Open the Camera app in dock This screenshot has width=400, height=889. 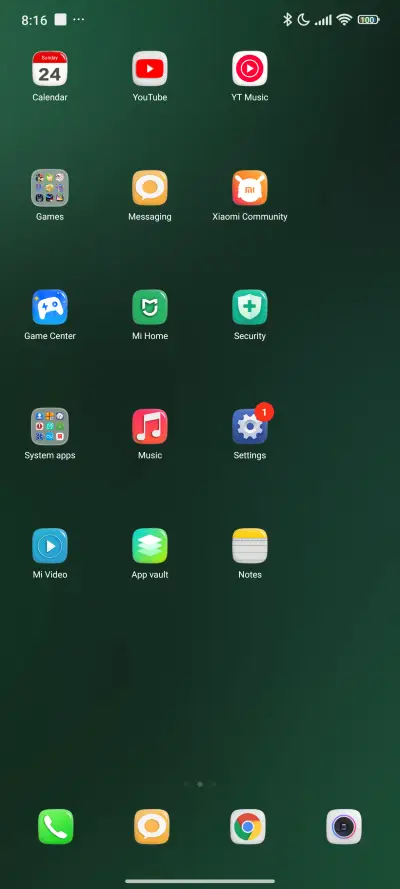pyautogui.click(x=344, y=827)
